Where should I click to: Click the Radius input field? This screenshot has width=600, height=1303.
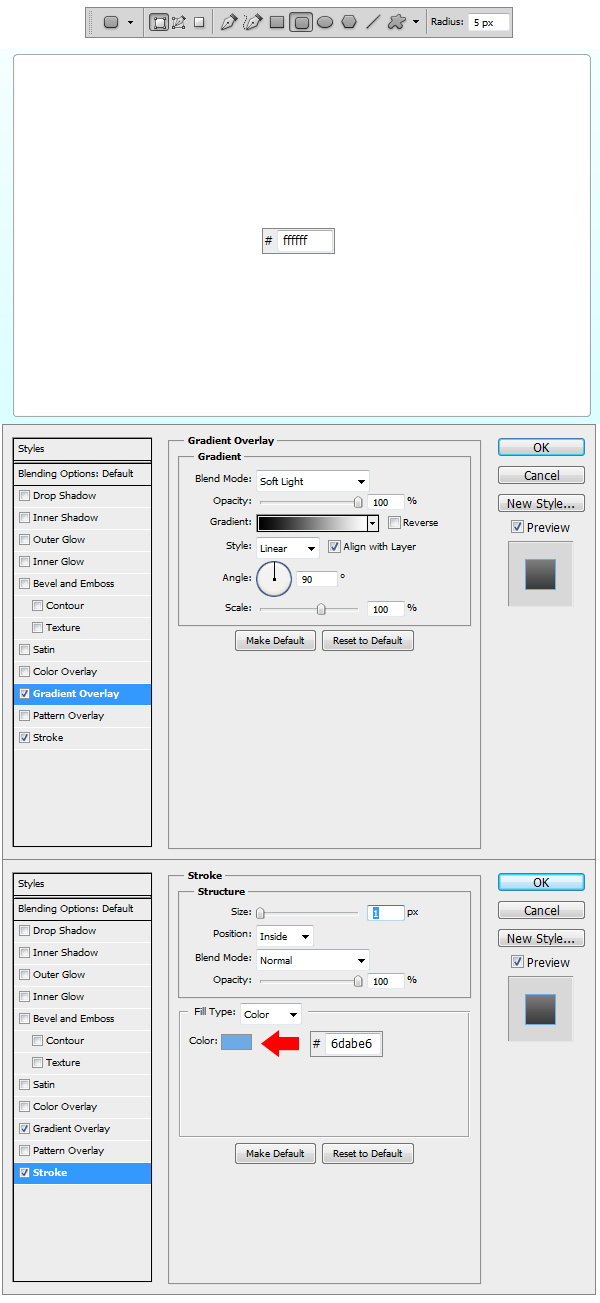489,22
